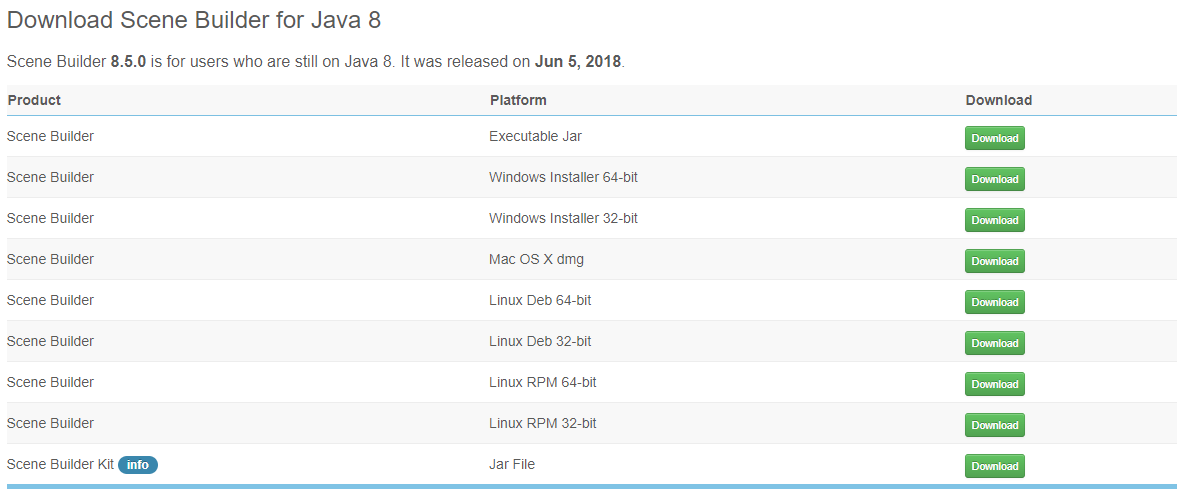
Task: Download the Executable Jar version
Action: point(995,138)
